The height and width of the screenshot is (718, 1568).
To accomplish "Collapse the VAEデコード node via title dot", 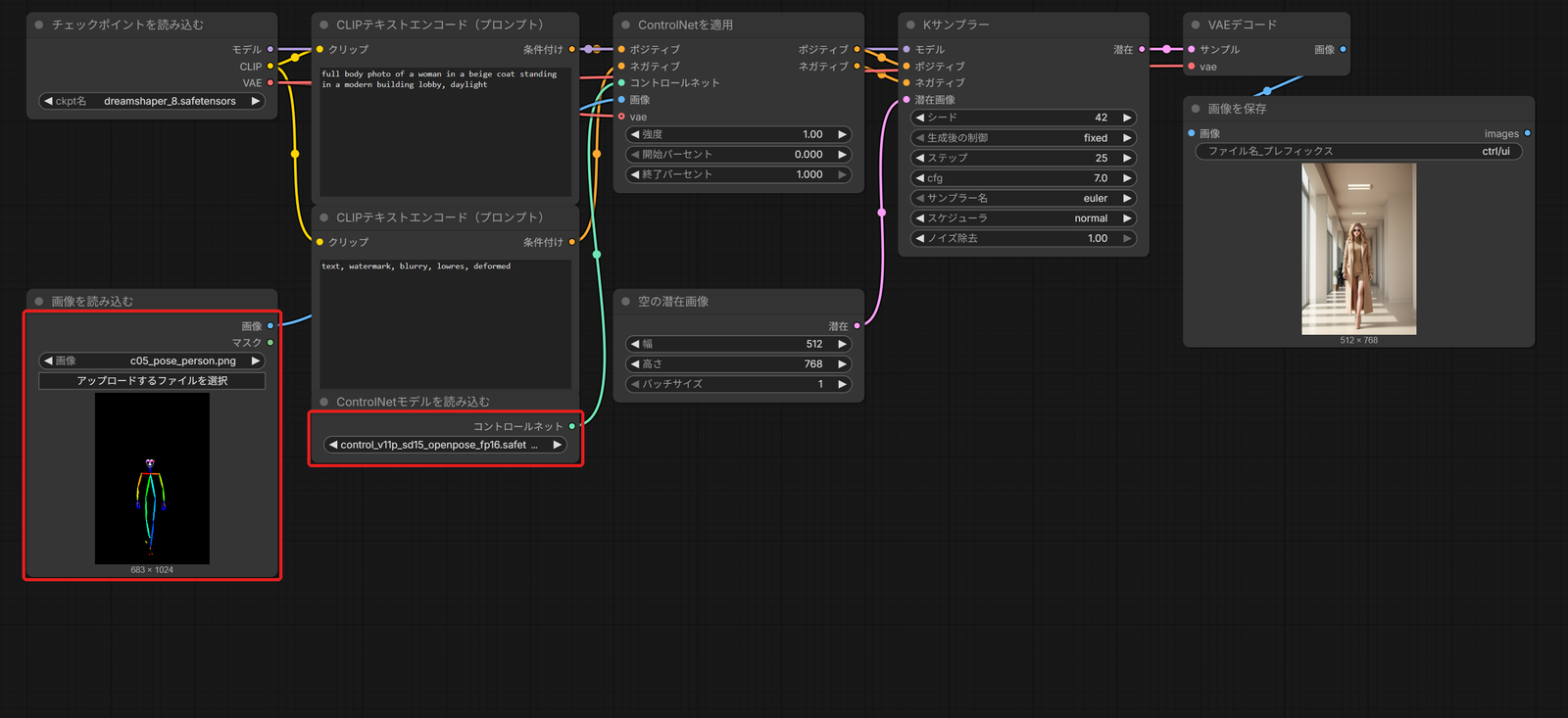I will pyautogui.click(x=1196, y=24).
